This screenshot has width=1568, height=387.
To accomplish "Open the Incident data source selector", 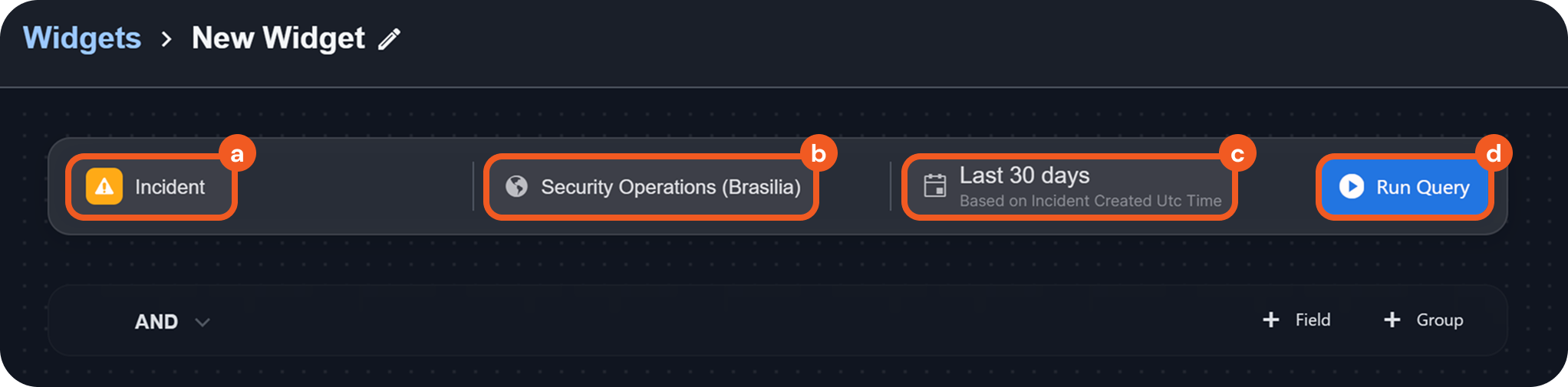I will (170, 187).
